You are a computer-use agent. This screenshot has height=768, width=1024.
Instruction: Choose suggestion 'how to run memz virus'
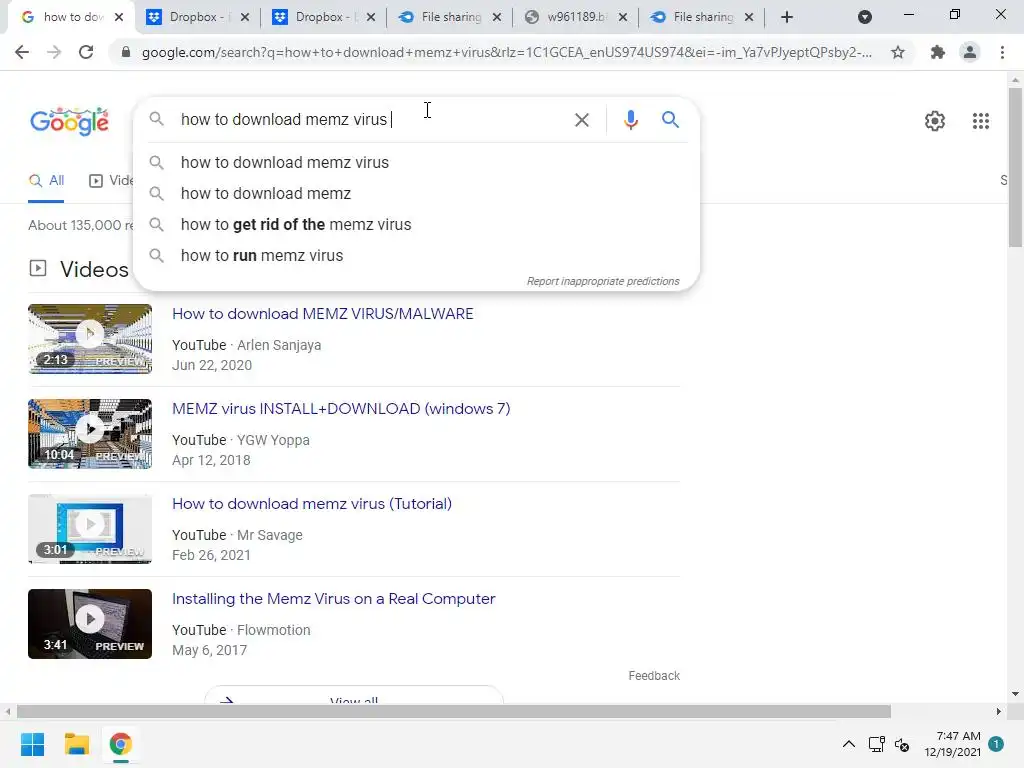(x=416, y=255)
